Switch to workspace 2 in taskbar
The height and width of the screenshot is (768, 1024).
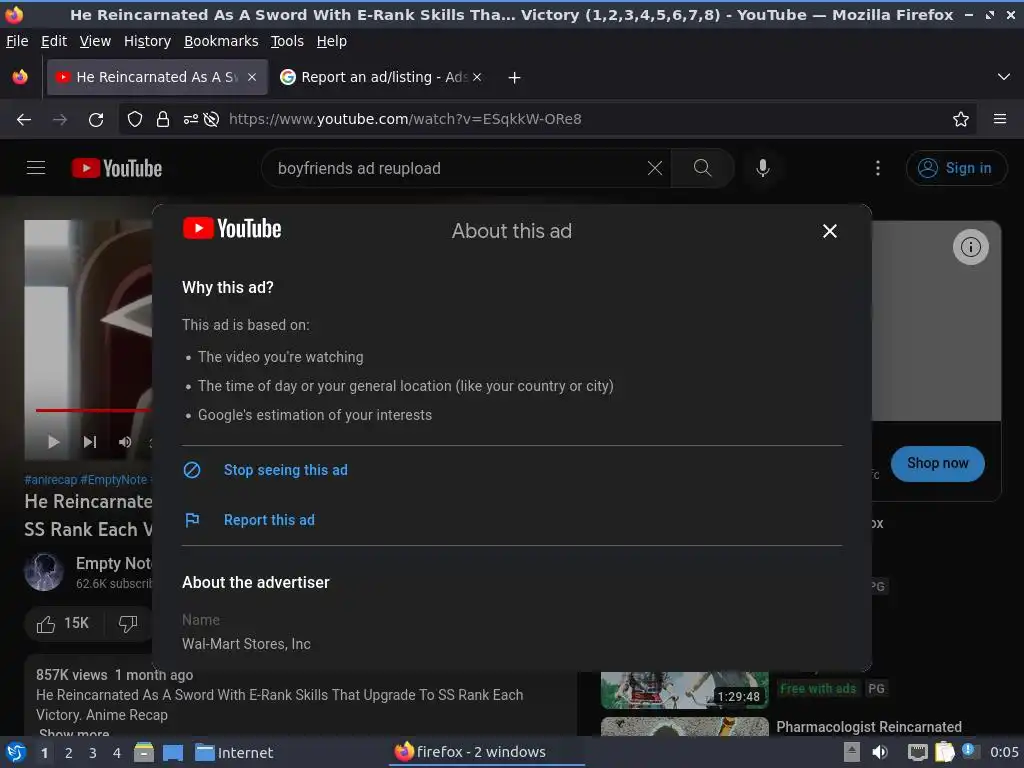69,753
